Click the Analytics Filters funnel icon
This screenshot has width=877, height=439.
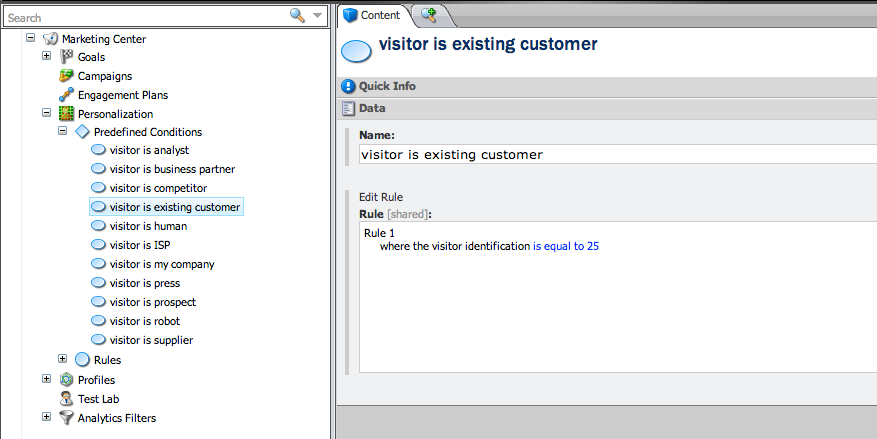coord(67,418)
